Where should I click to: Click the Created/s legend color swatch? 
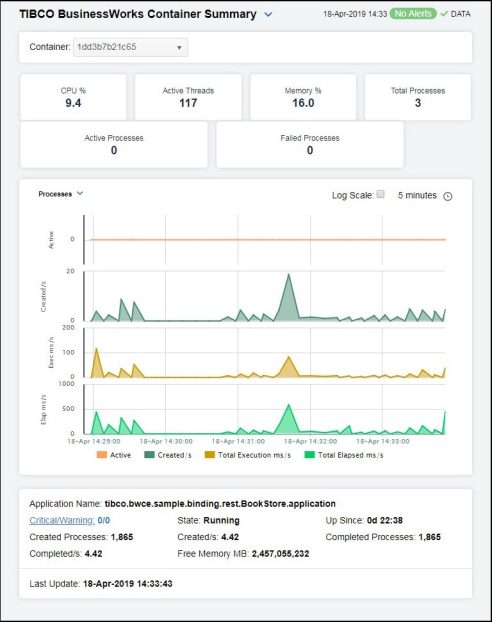click(x=149, y=455)
